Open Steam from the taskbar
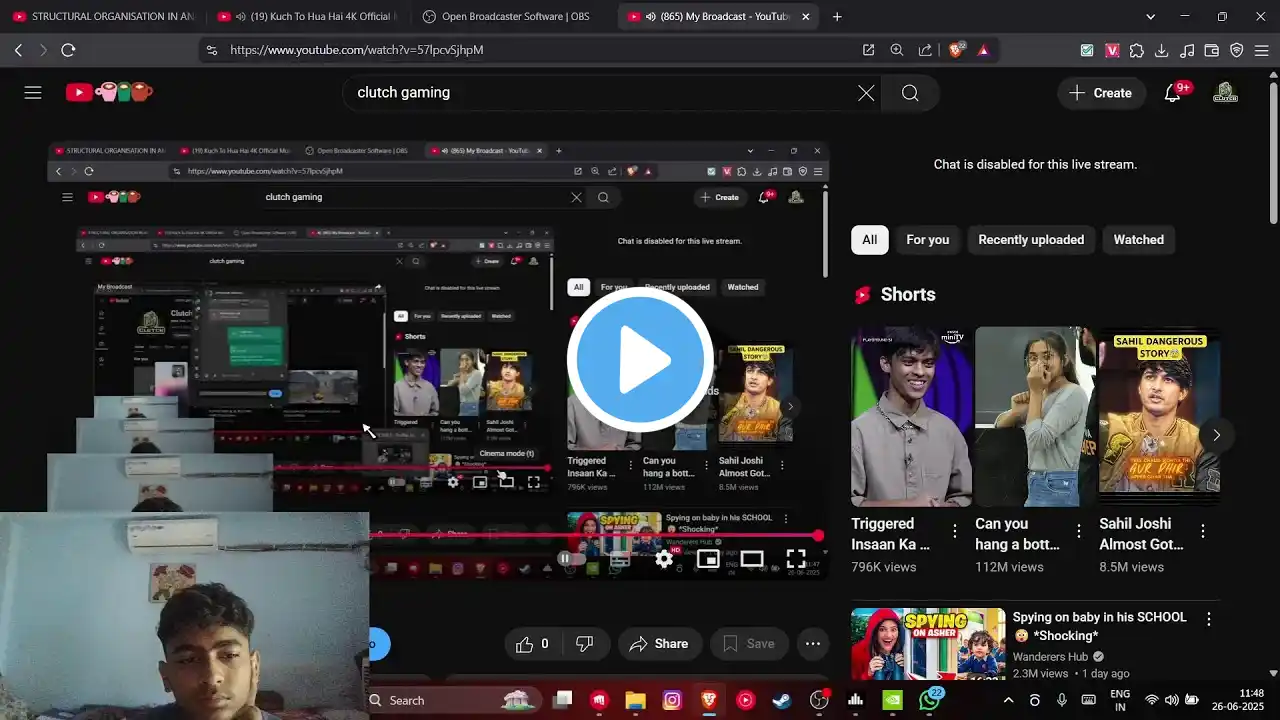1280x720 pixels. 781,701
